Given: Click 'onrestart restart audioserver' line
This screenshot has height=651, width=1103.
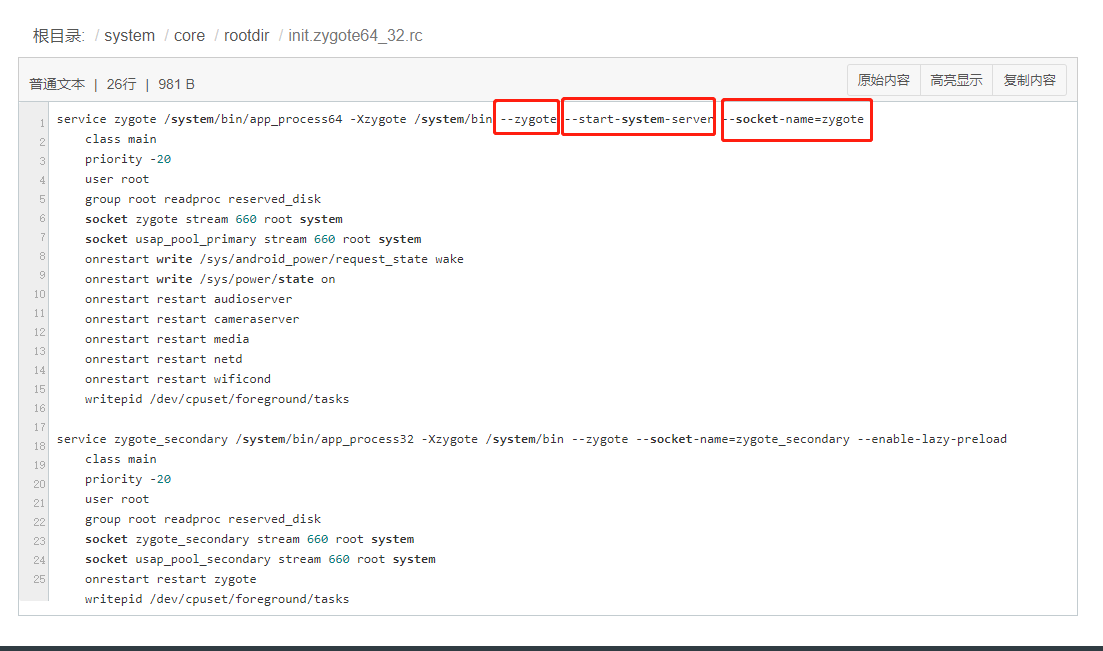Looking at the screenshot, I should (x=189, y=299).
